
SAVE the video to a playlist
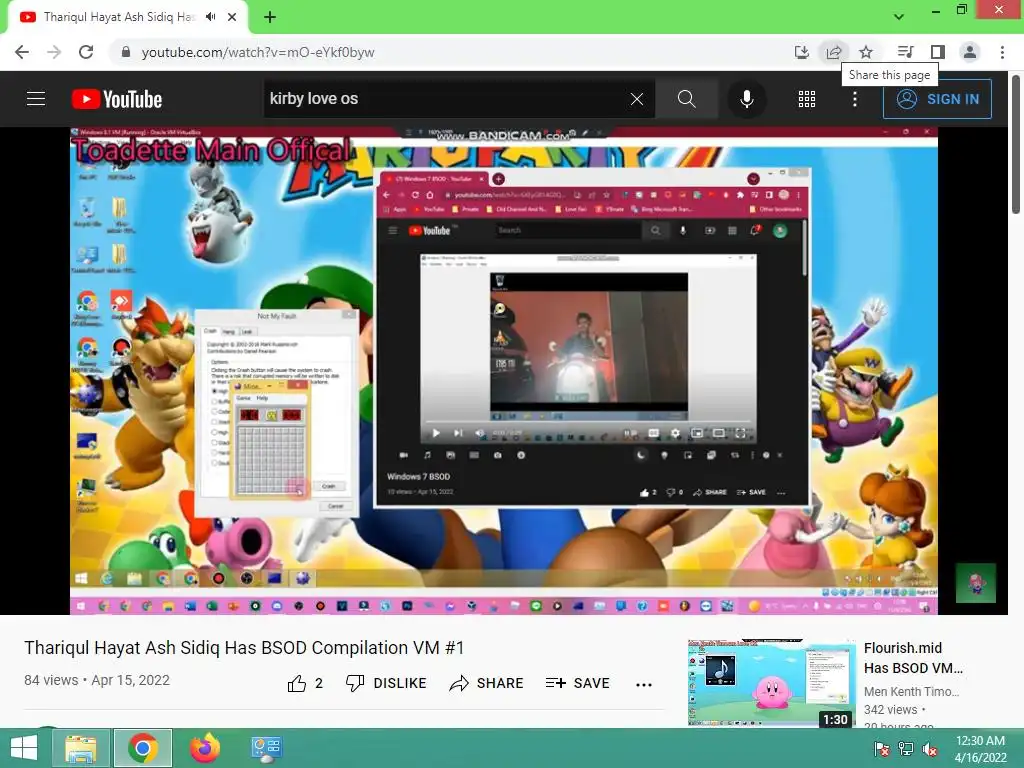tap(577, 683)
